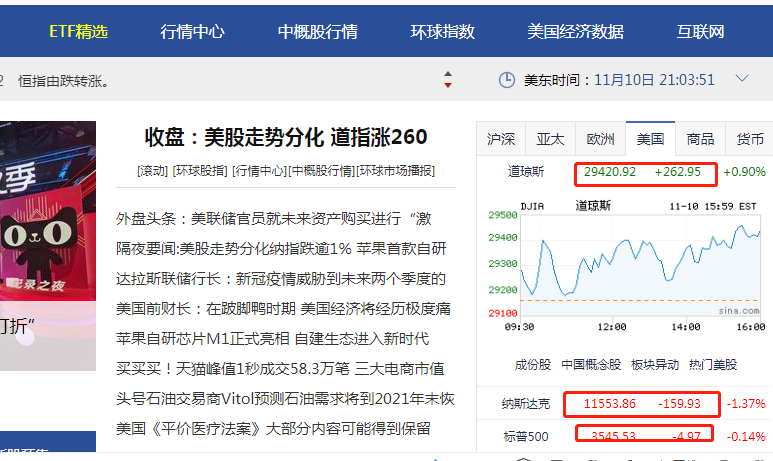Click Nasdaq change -1.37%
The height and width of the screenshot is (461, 773).
pyautogui.click(x=746, y=404)
